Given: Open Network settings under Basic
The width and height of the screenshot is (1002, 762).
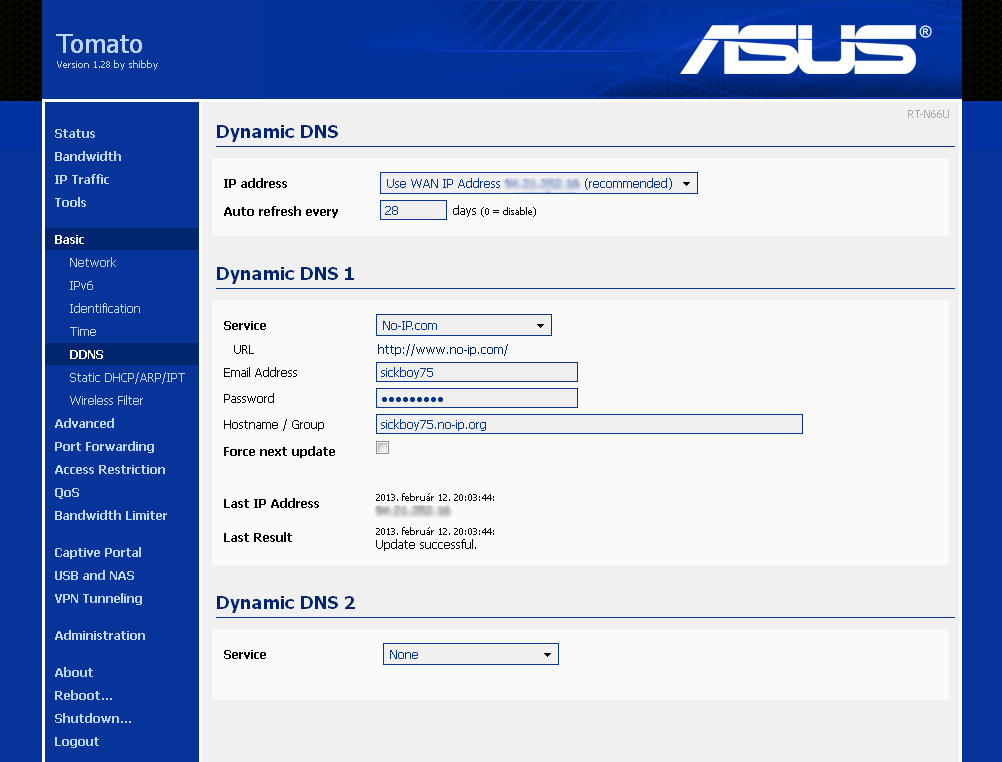Looking at the screenshot, I should coord(93,263).
